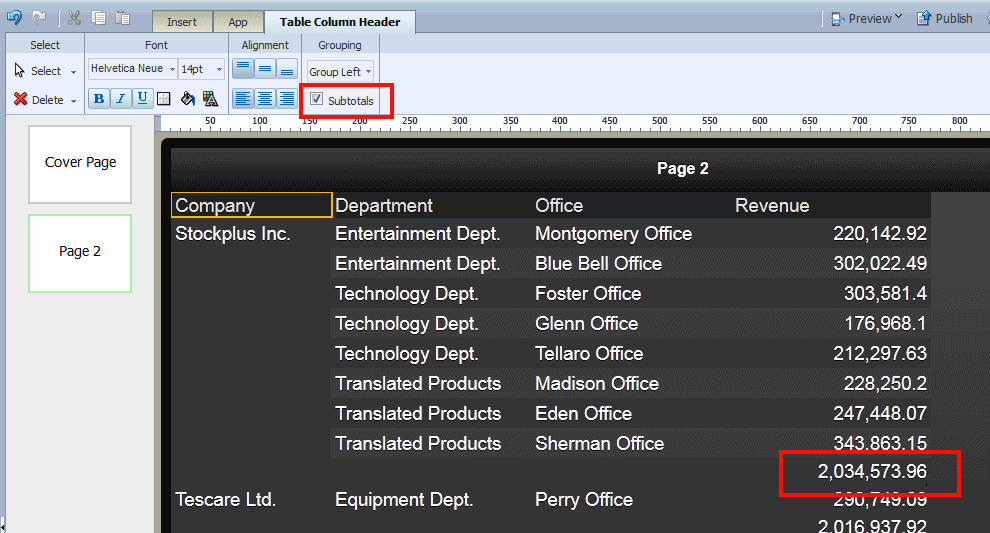The width and height of the screenshot is (990, 533).
Task: Toggle the Subtotals checkbox
Action: click(316, 99)
